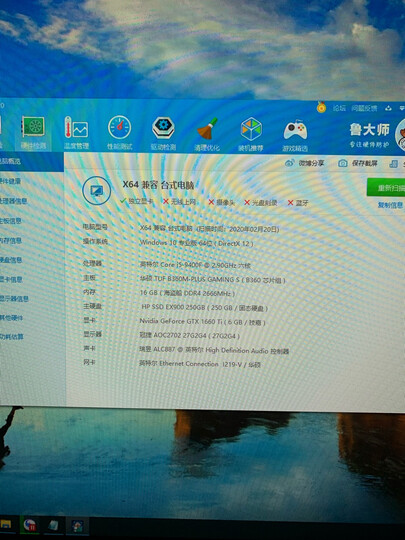Image resolution: width=405 pixels, height=540 pixels.
Task: Open 问题反馈 feedback link
Action: [364, 108]
